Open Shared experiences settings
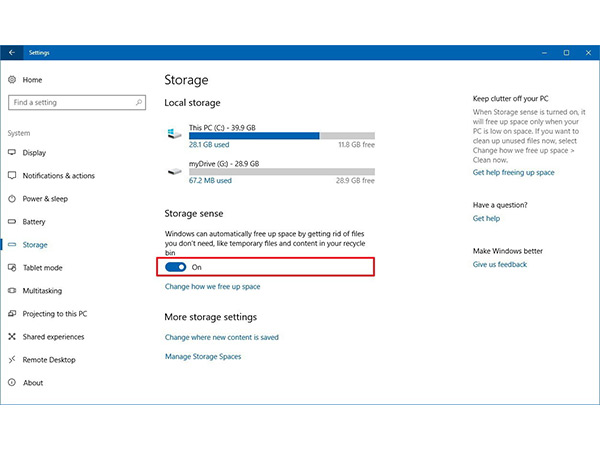The width and height of the screenshot is (600, 450). click(x=55, y=337)
